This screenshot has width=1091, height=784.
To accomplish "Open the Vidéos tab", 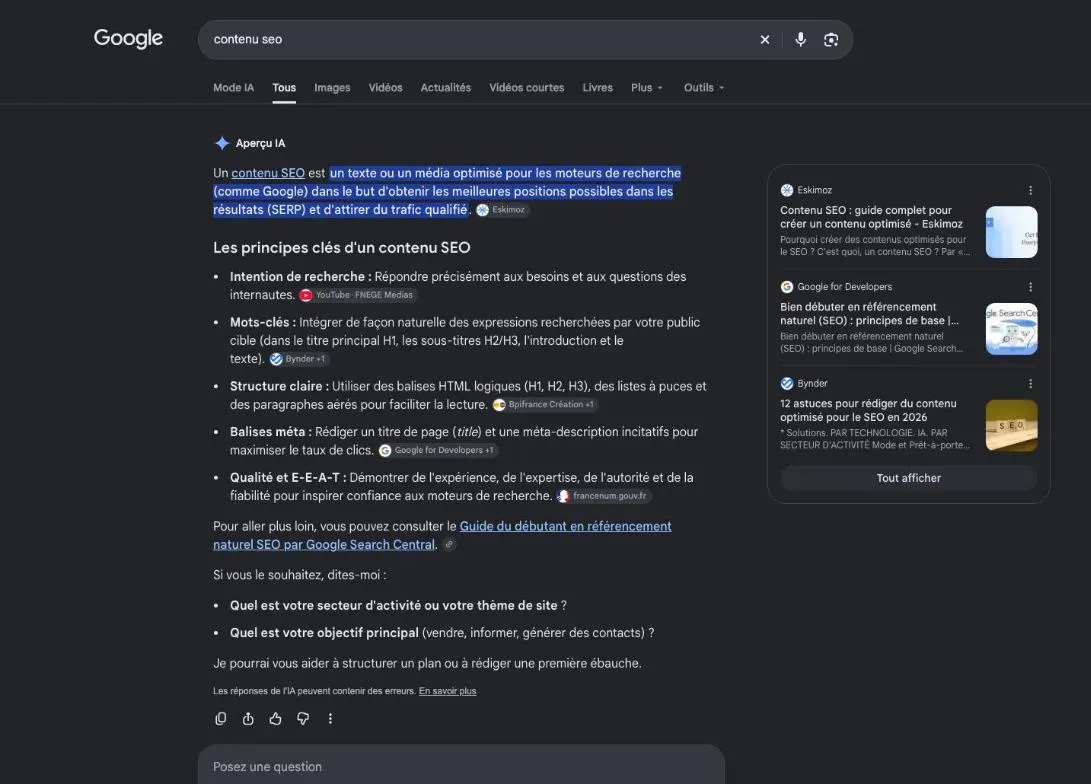I will (x=385, y=88).
